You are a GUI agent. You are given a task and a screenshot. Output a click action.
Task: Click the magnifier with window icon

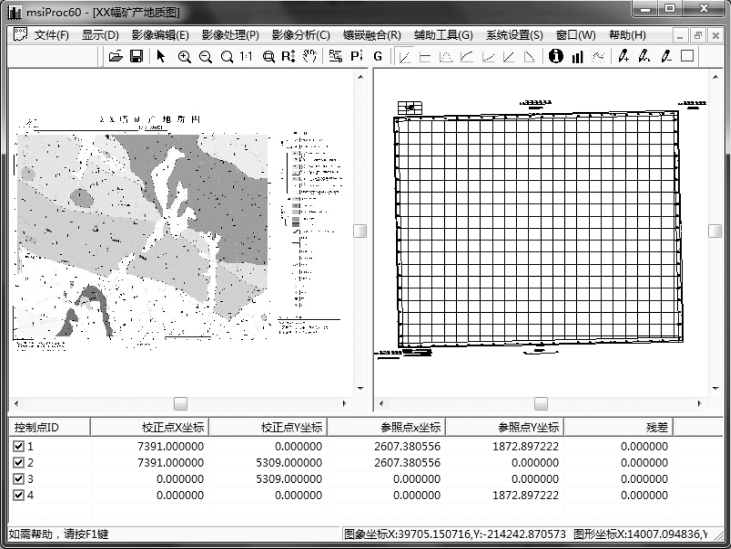268,57
